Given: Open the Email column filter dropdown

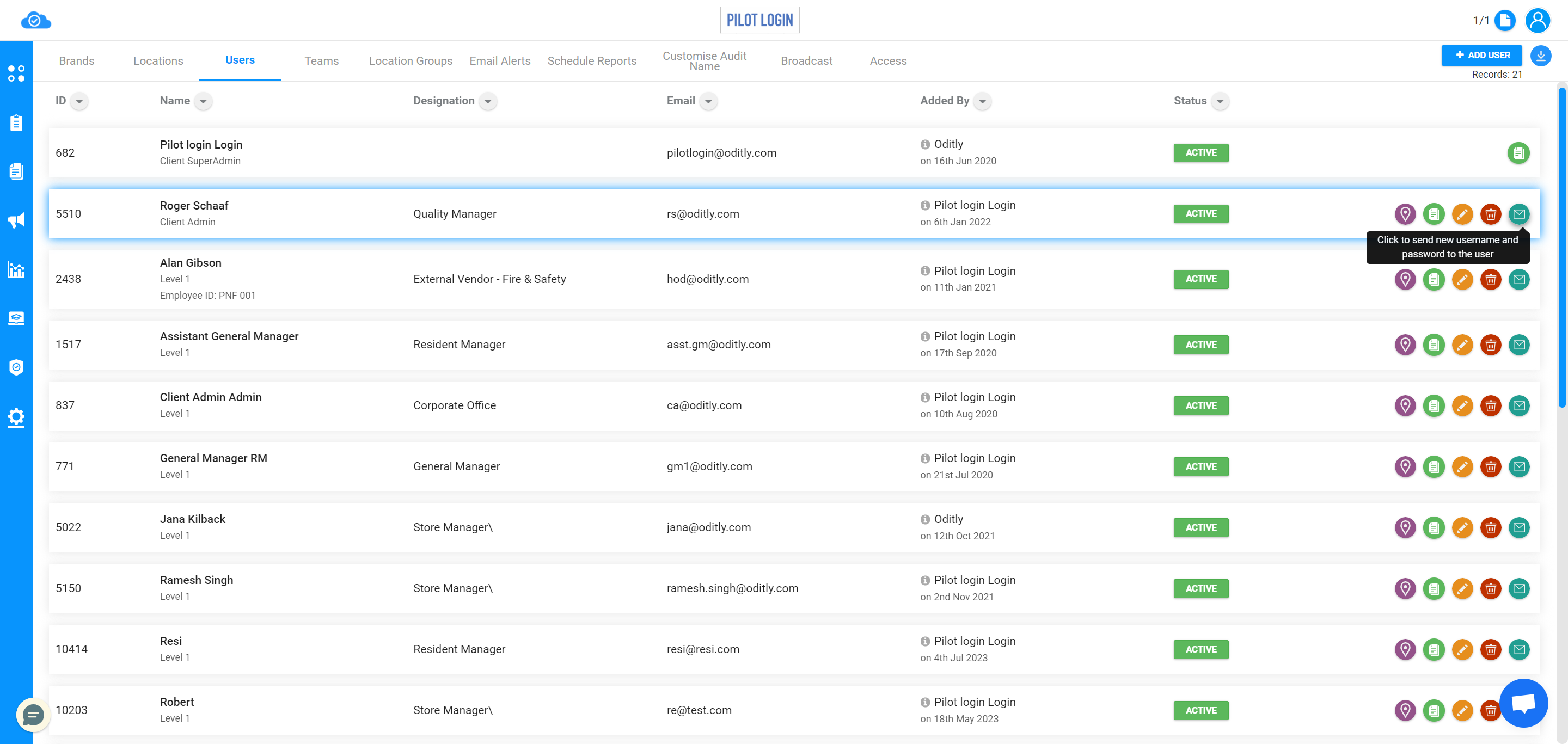Looking at the screenshot, I should 708,101.
